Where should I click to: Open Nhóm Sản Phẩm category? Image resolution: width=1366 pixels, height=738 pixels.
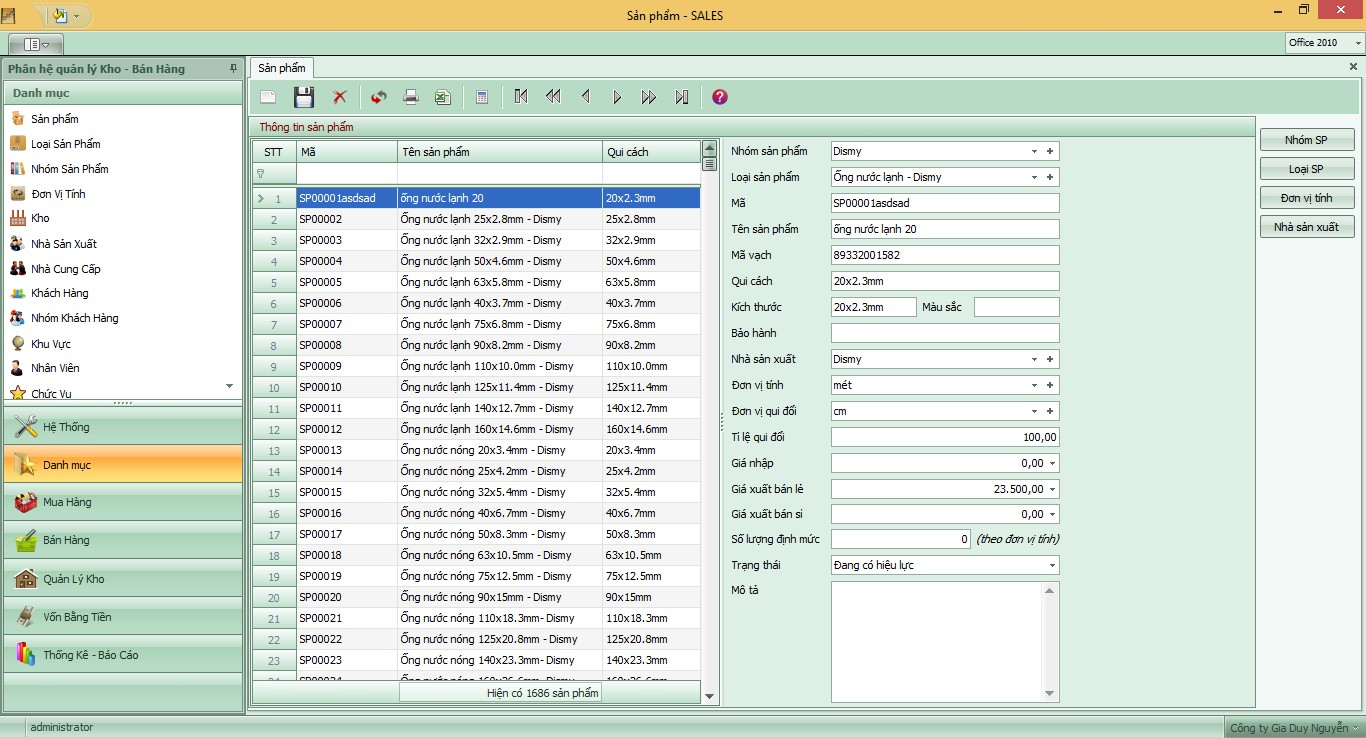pyautogui.click(x=69, y=169)
